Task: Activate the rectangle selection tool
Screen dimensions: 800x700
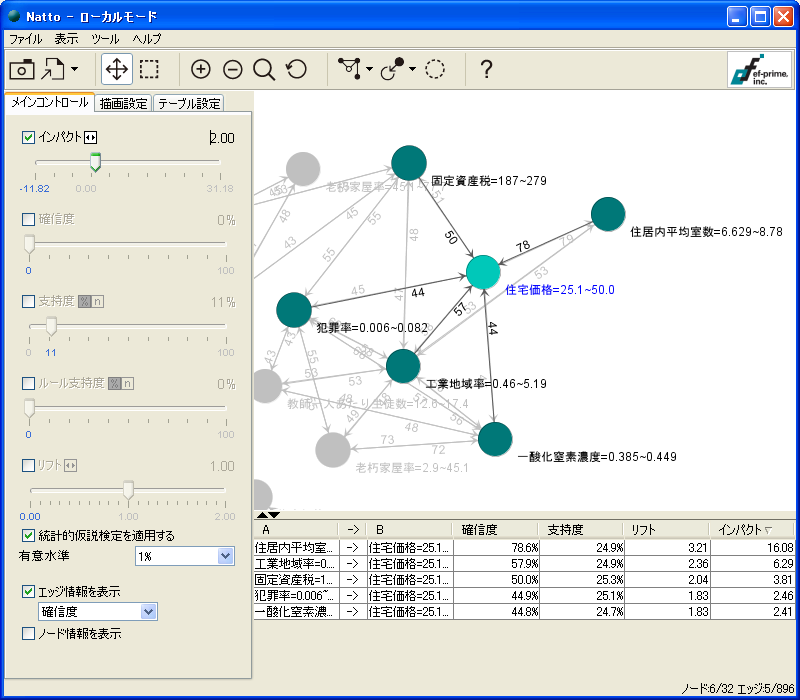Action: point(149,69)
